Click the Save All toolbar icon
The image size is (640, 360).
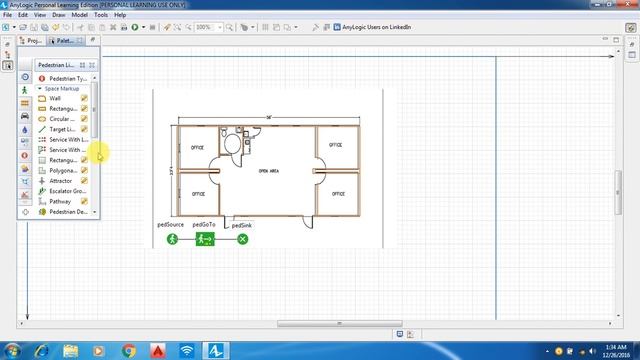(x=44, y=27)
